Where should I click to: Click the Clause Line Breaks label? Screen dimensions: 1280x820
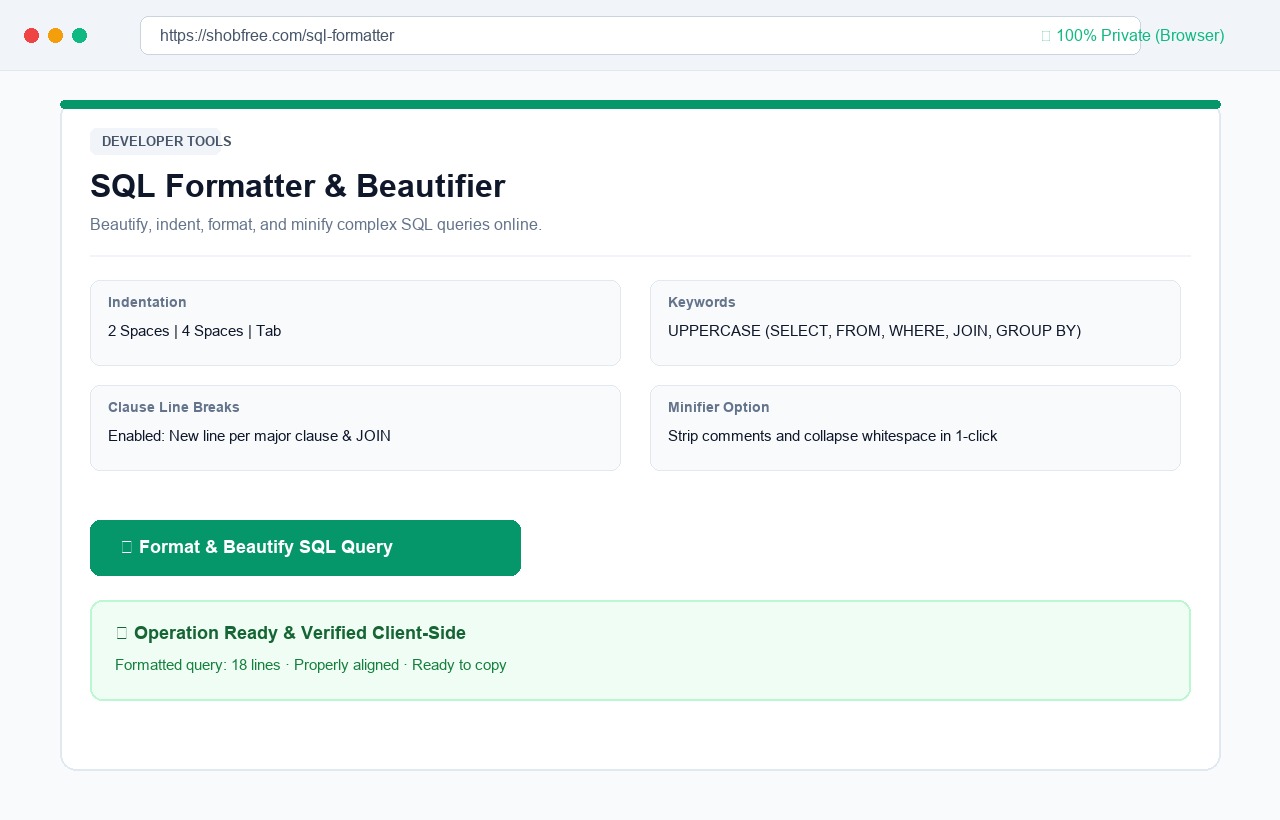click(174, 407)
